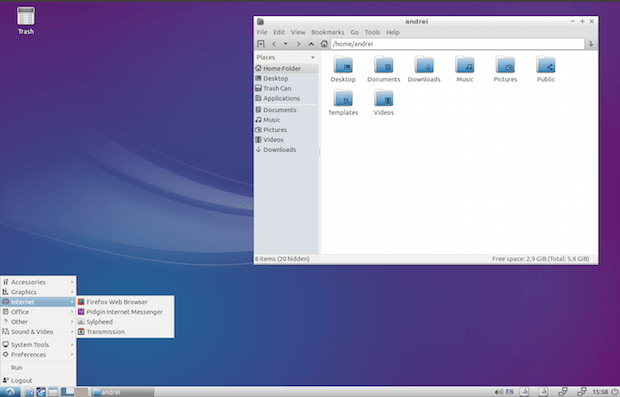This screenshot has height=397, width=620.
Task: Click the 15:58 clock on the taskbar
Action: coord(600,392)
